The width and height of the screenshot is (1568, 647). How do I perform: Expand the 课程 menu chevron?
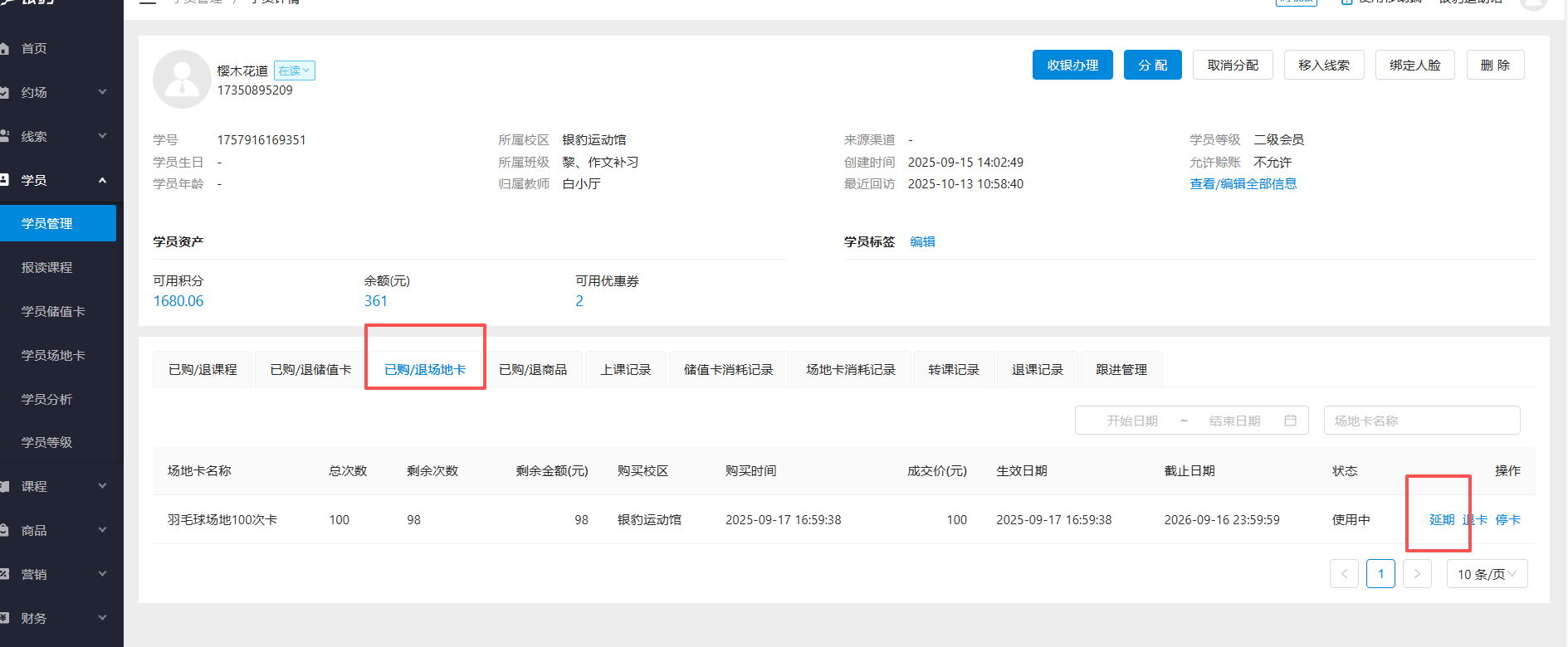tap(102, 486)
